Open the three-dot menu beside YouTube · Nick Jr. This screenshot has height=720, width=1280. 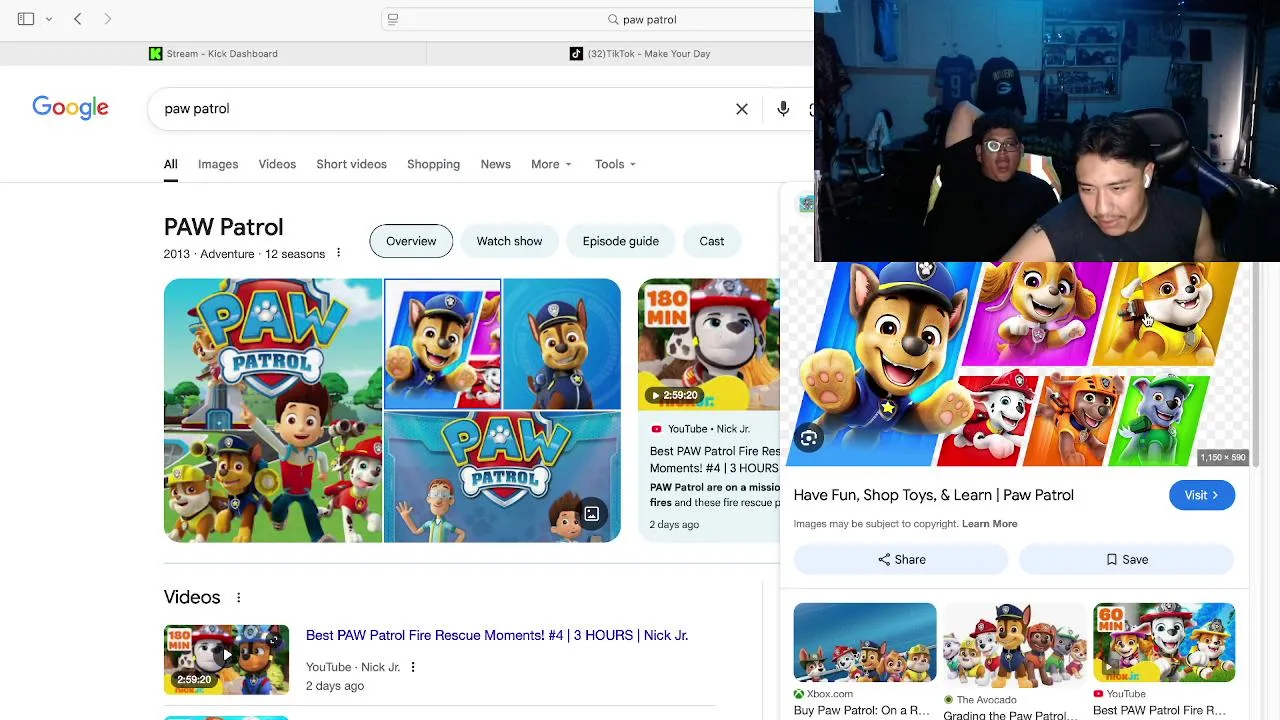[412, 667]
